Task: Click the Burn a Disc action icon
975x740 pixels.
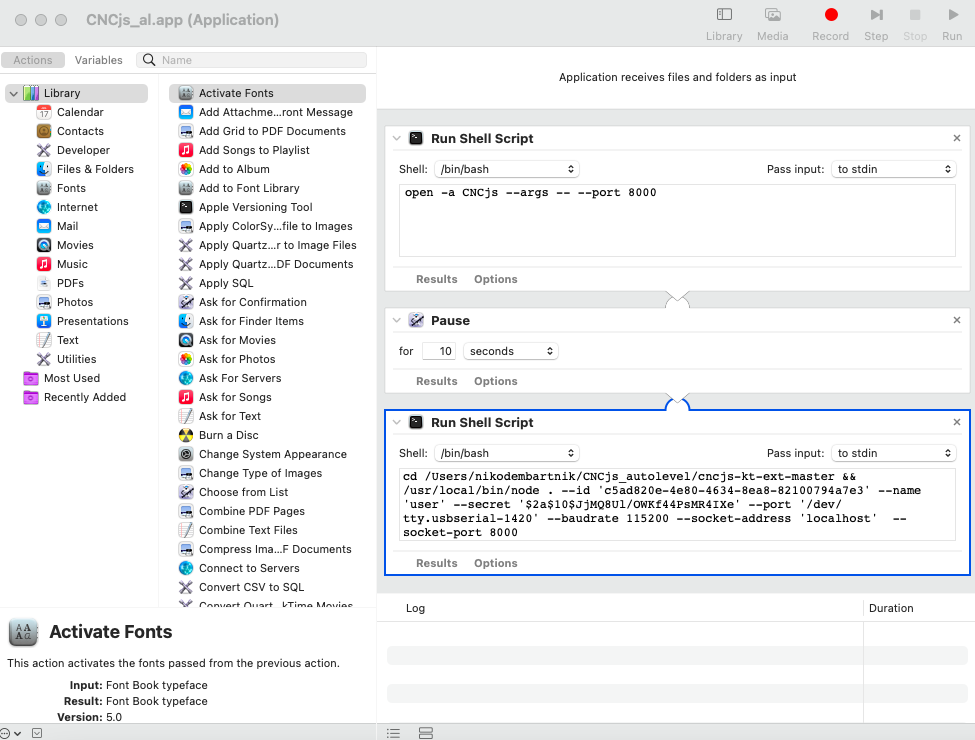Action: (x=186, y=435)
